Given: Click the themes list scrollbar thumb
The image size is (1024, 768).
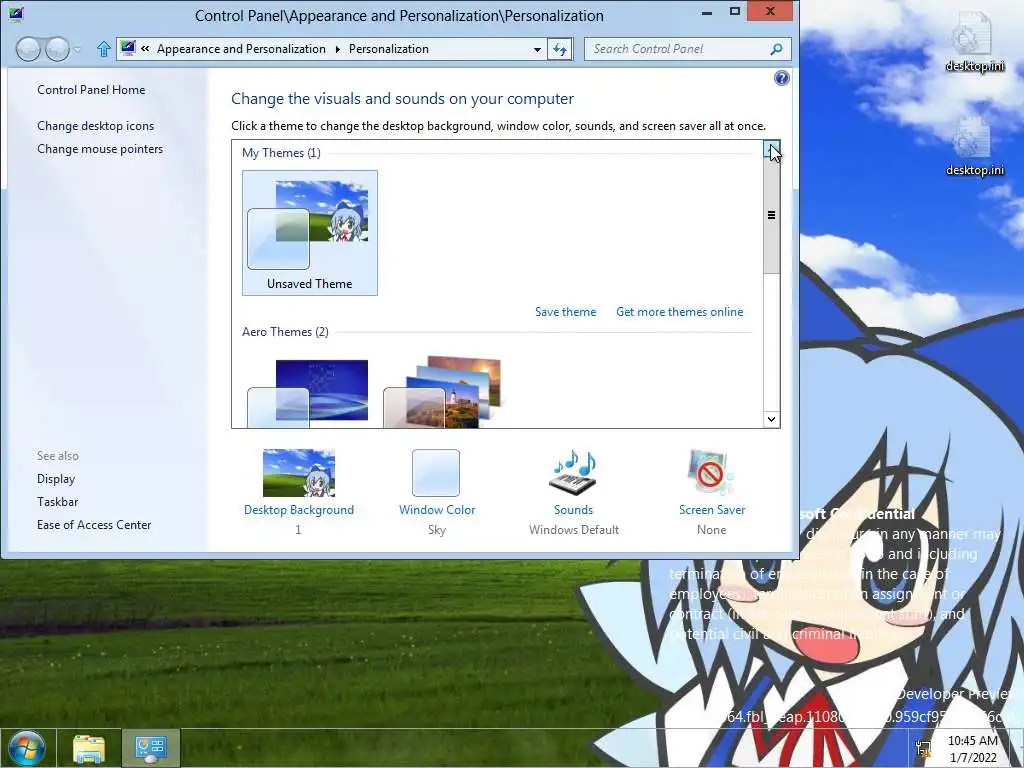Looking at the screenshot, I should pyautogui.click(x=771, y=216).
